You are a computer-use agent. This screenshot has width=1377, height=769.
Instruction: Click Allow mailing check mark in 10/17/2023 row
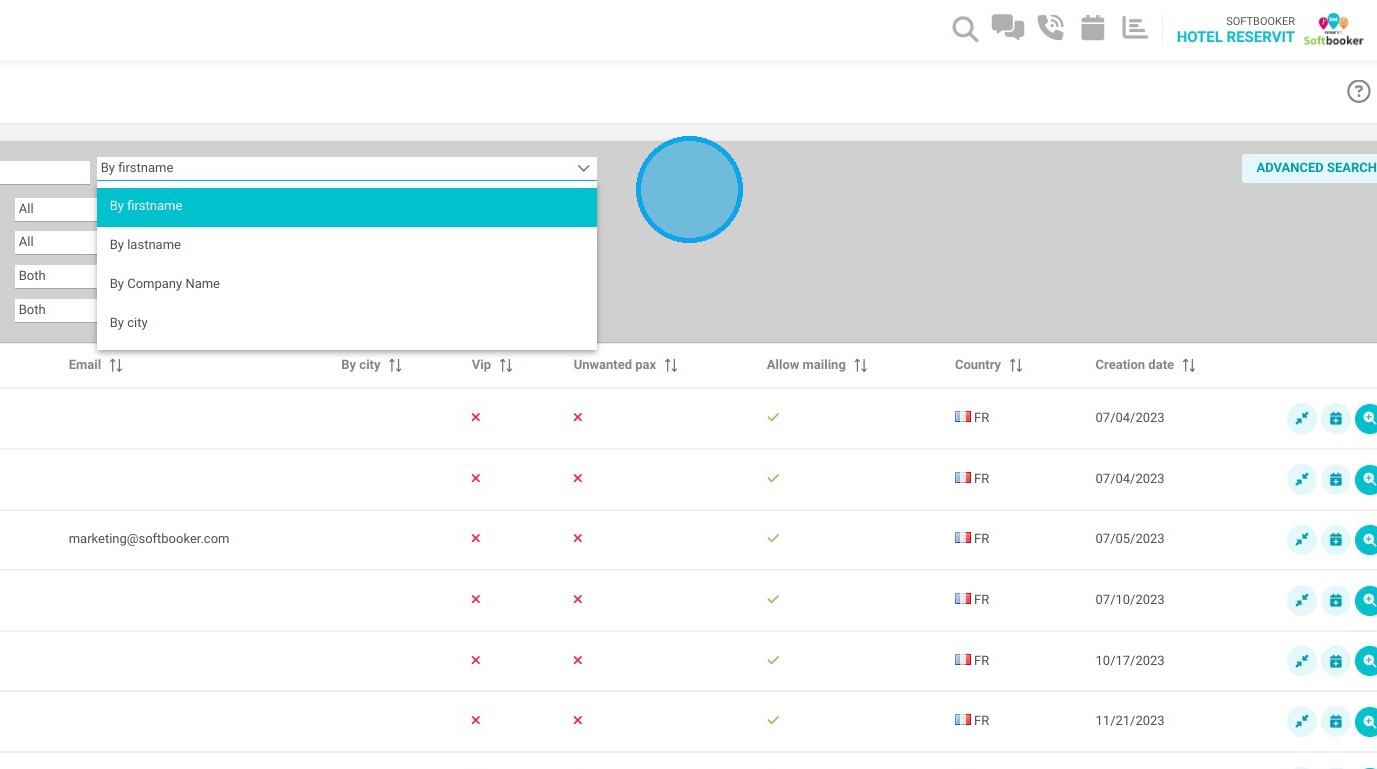click(773, 660)
